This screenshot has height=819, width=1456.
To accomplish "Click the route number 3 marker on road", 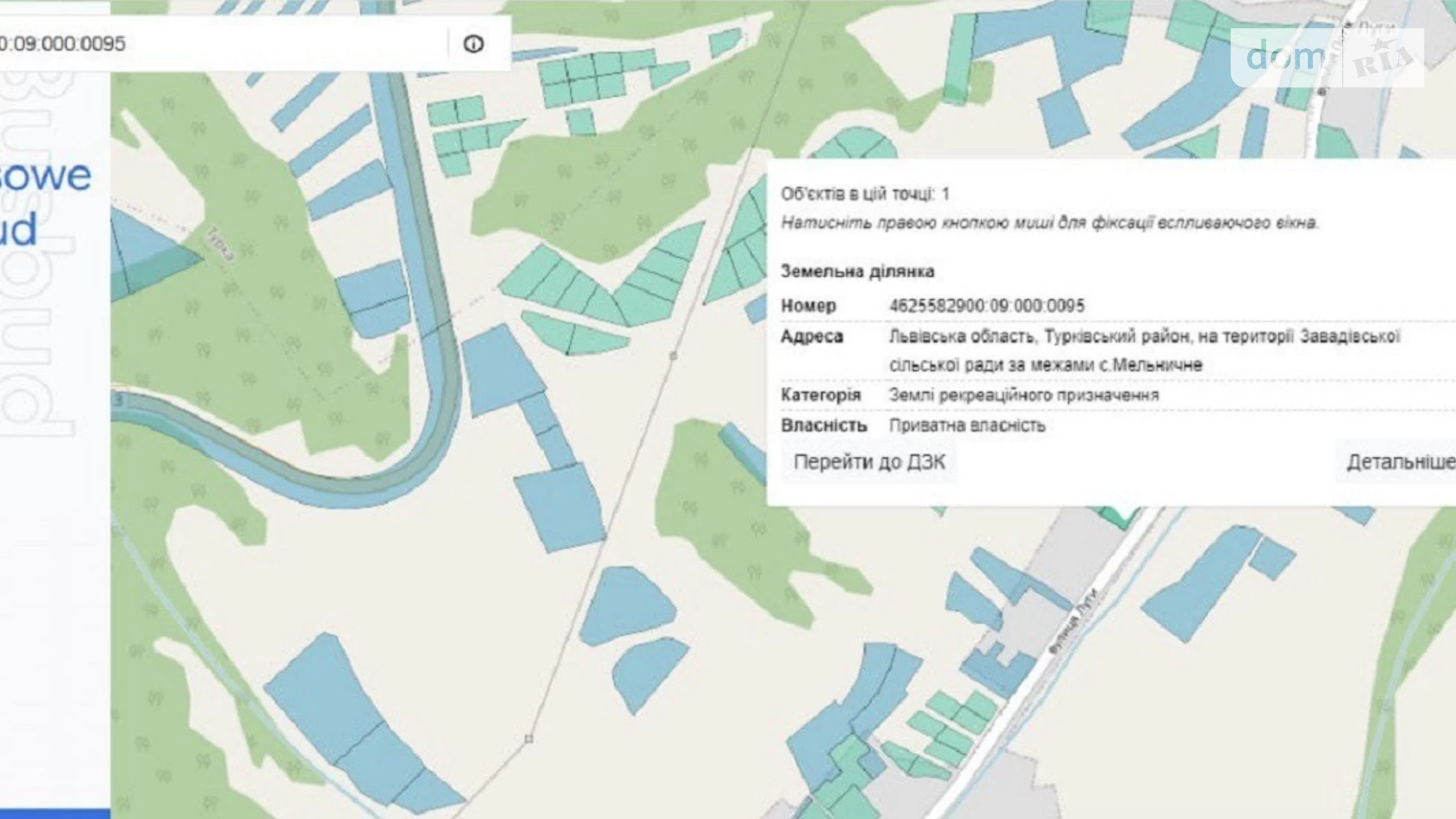I will tap(119, 401).
